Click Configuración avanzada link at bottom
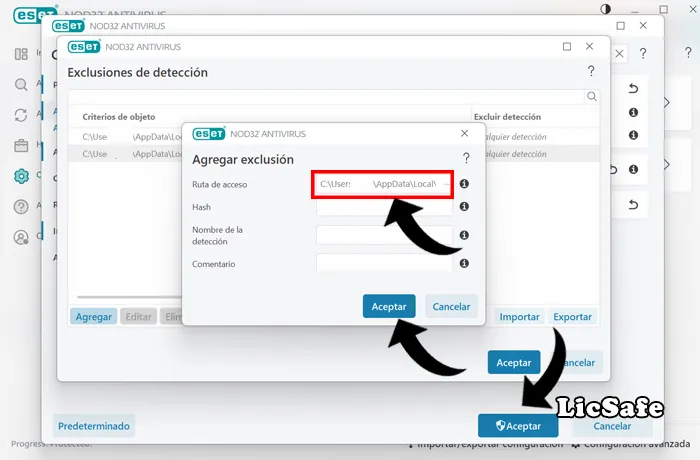 [632, 444]
